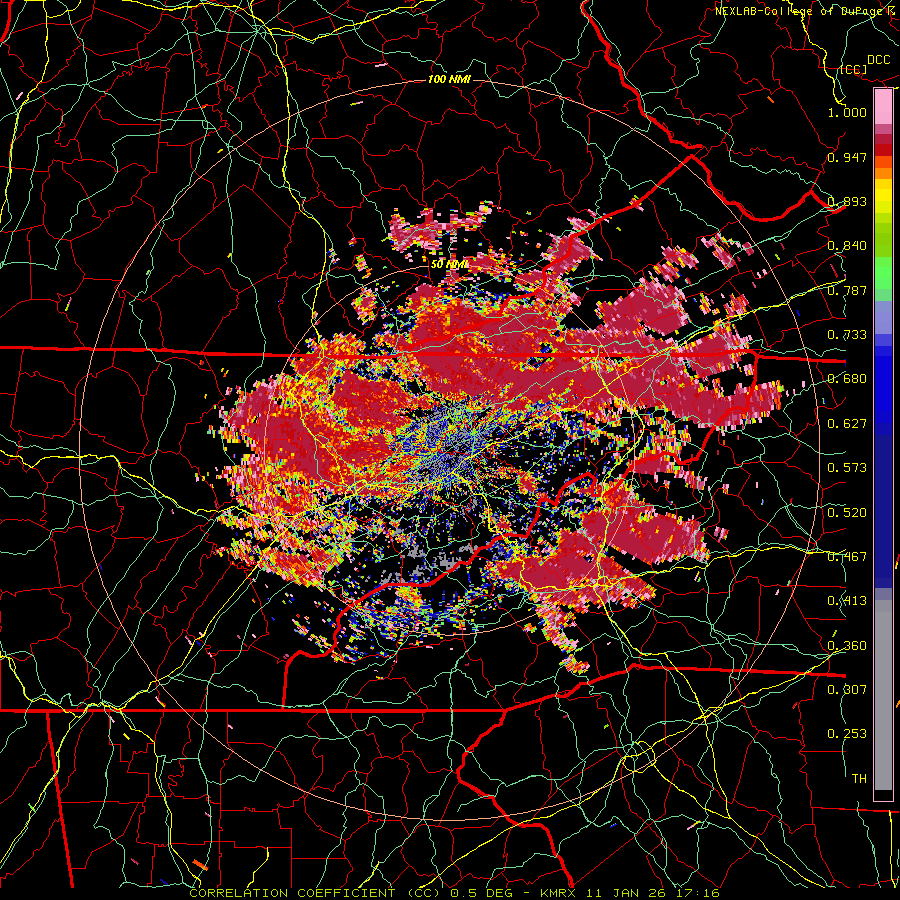Select the 0.733 legend value
This screenshot has width=900, height=900.
point(847,335)
